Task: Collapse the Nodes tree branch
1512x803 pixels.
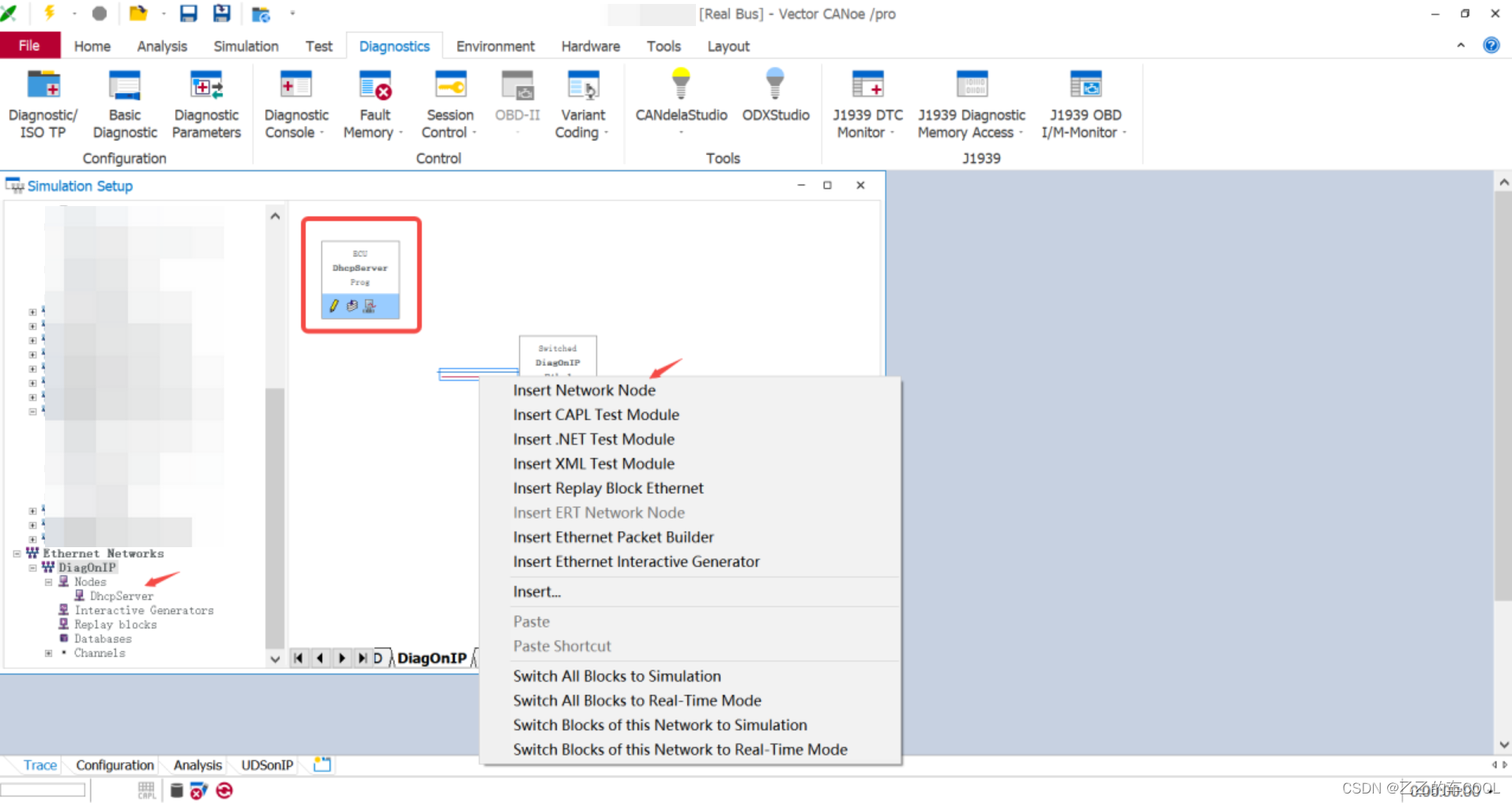Action: pos(48,582)
